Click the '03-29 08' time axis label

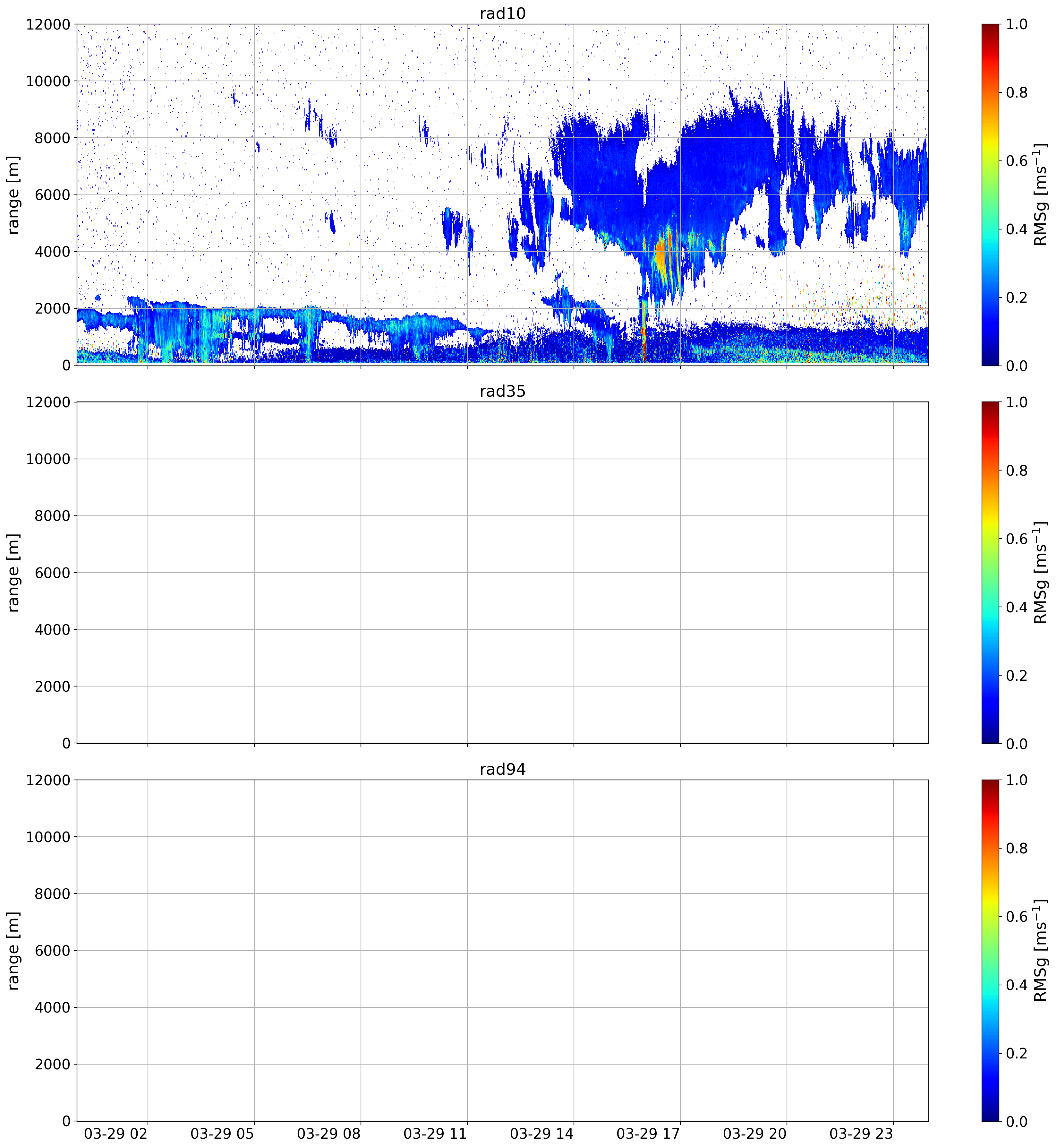coord(328,1134)
